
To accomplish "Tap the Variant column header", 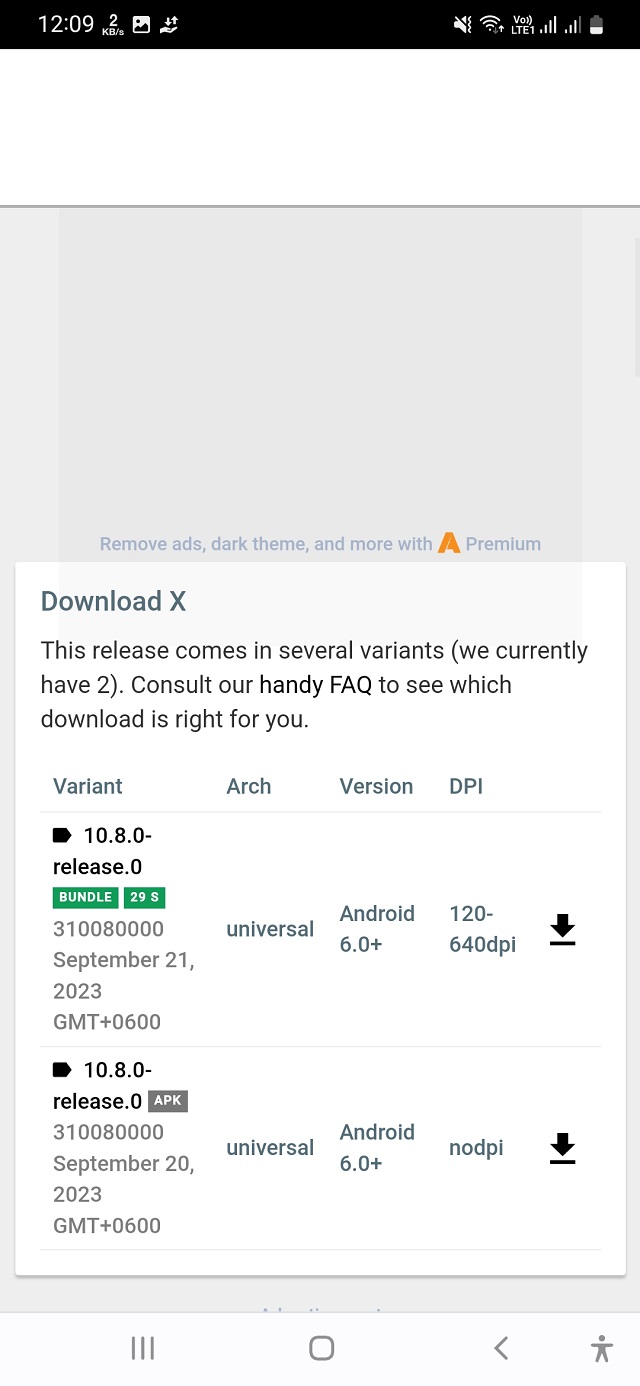I will pos(88,786).
